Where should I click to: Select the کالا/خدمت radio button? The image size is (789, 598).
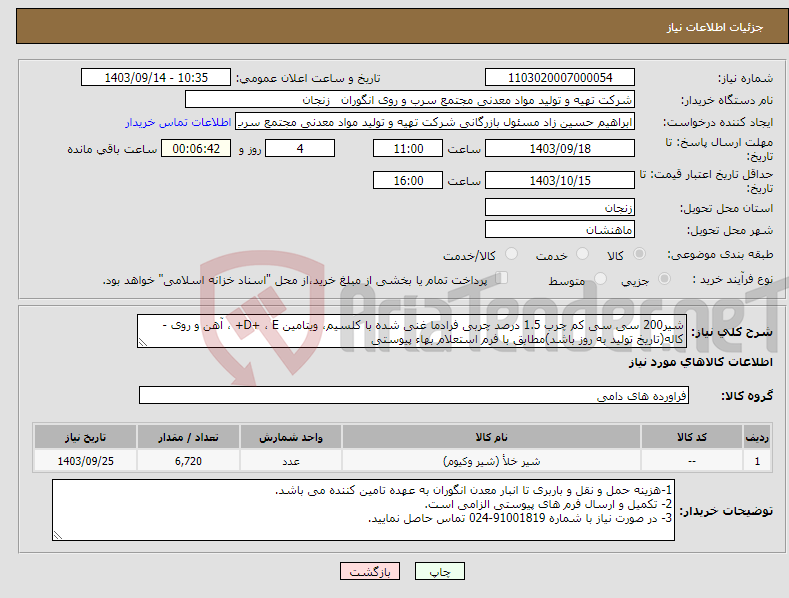pos(511,254)
